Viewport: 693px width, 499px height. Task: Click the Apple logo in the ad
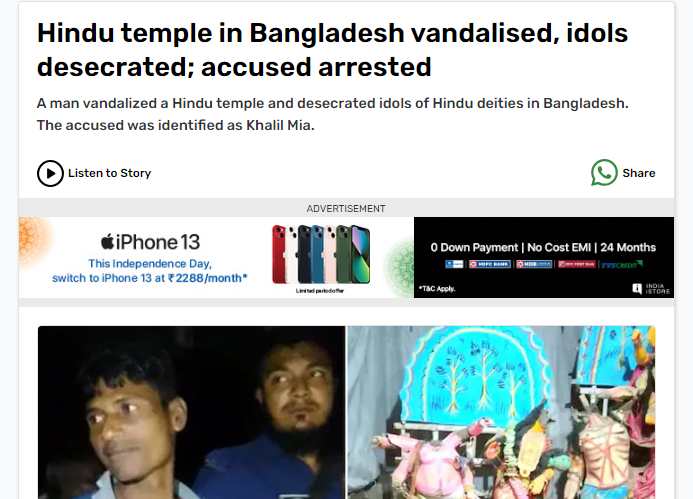(x=107, y=242)
